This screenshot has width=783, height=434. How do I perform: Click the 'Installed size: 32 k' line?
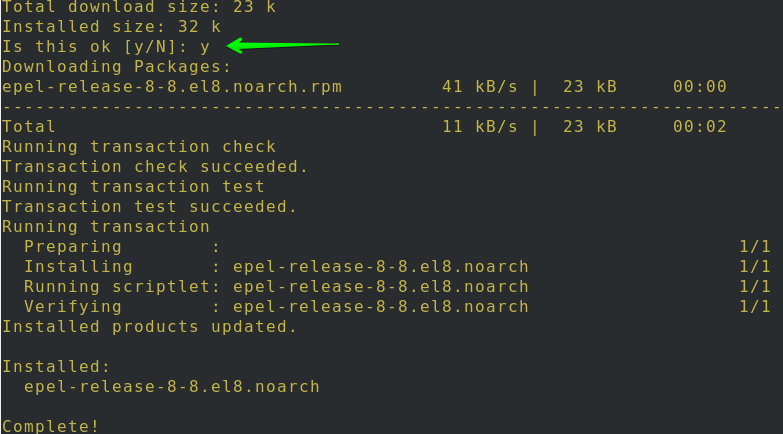(111, 27)
